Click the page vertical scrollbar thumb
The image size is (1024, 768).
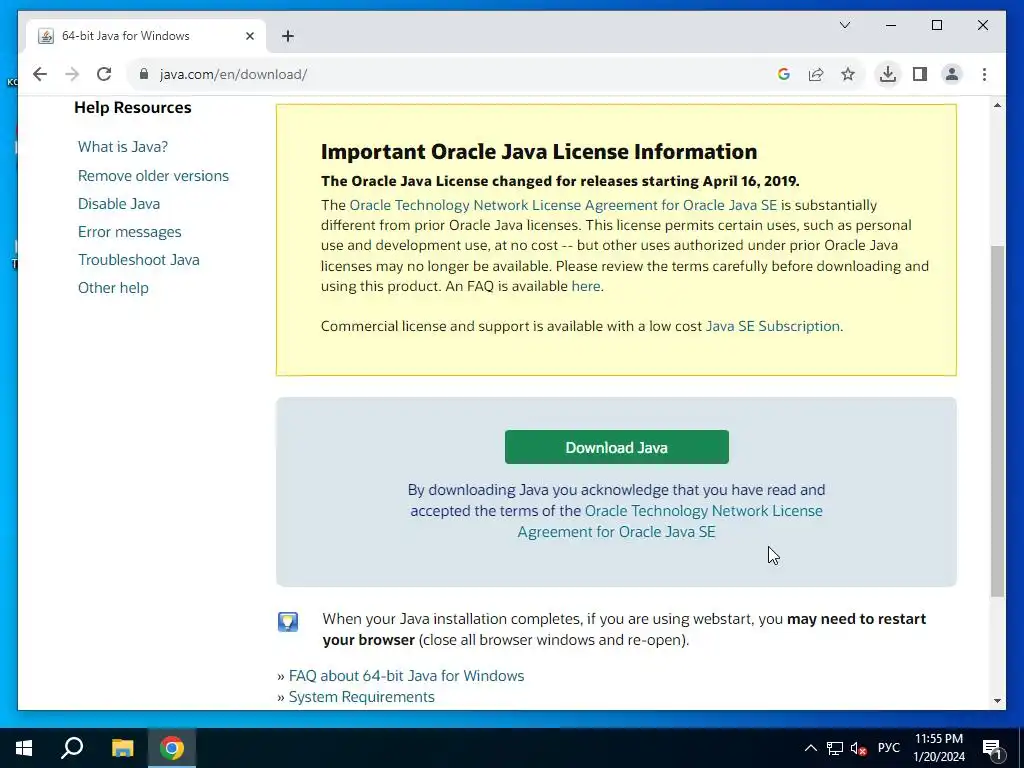(997, 421)
